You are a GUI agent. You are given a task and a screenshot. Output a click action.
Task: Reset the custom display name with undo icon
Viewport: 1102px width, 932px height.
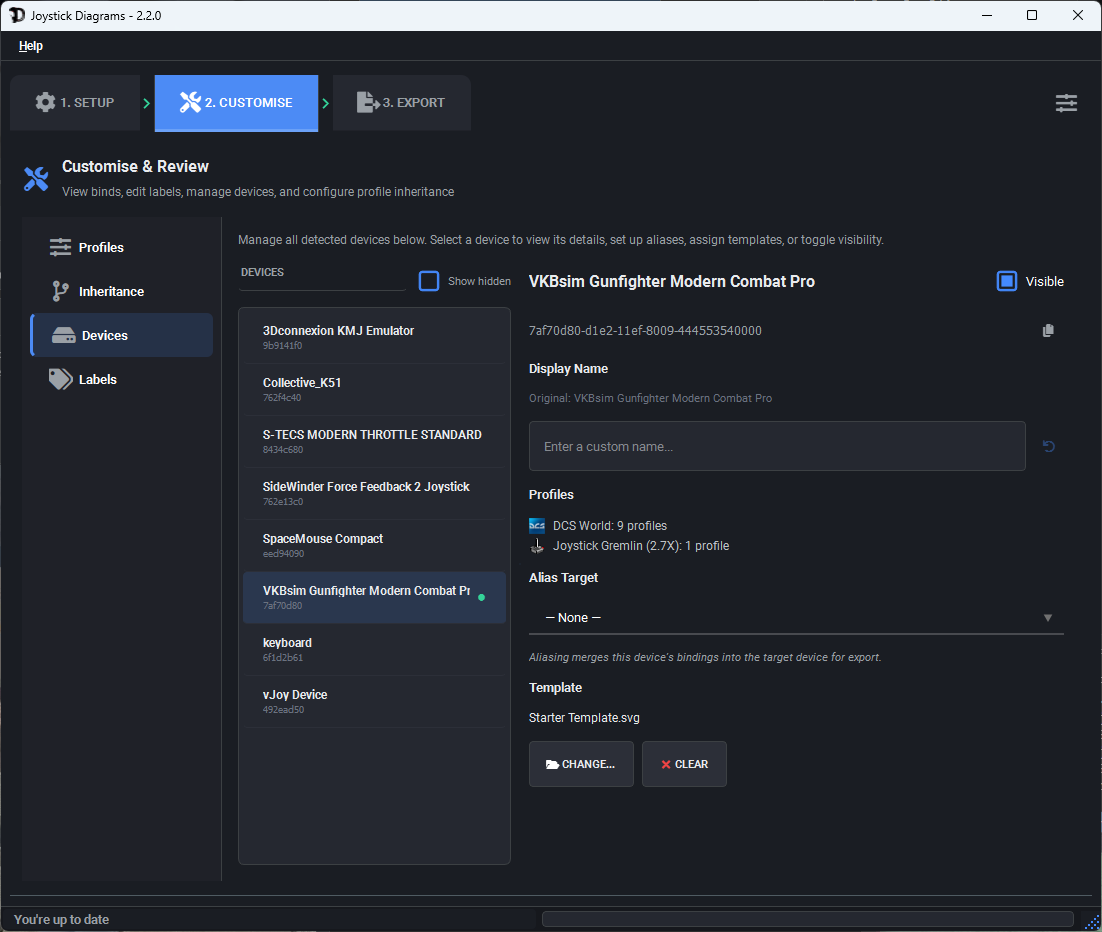[x=1048, y=446]
